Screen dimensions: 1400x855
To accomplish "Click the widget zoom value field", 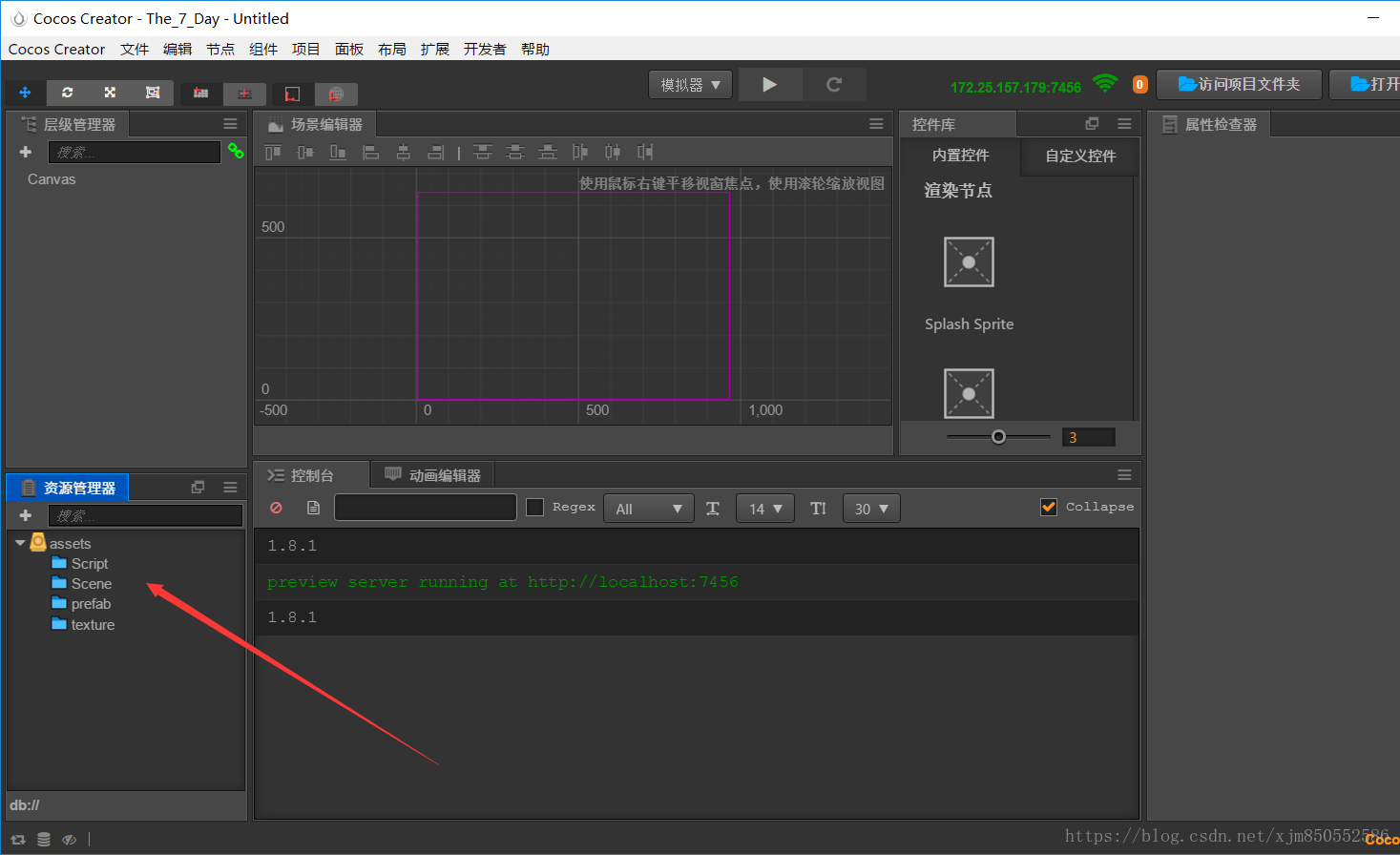I will 1088,437.
